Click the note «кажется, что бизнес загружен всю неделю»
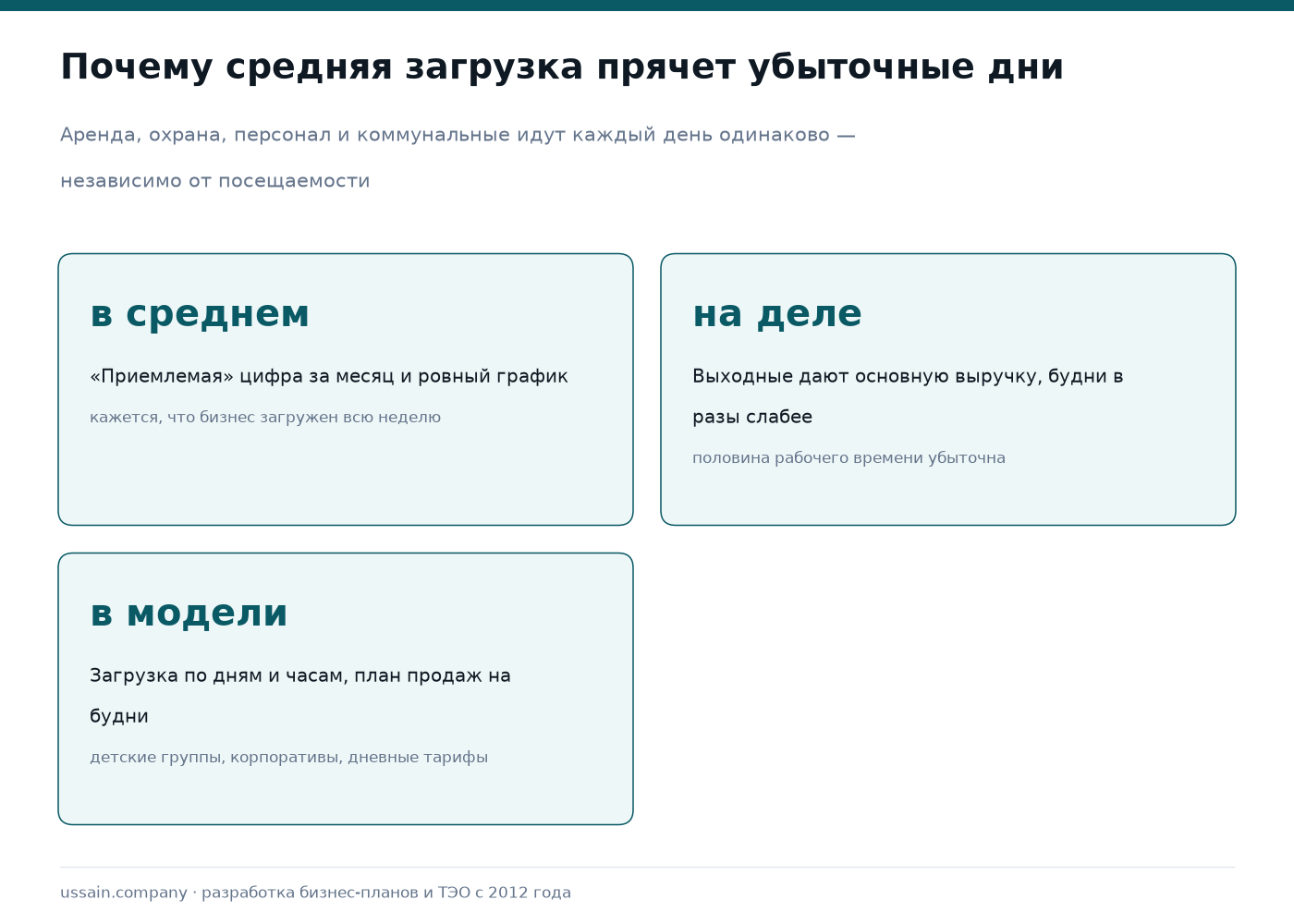Screen dimensions: 1294x924 tap(265, 418)
